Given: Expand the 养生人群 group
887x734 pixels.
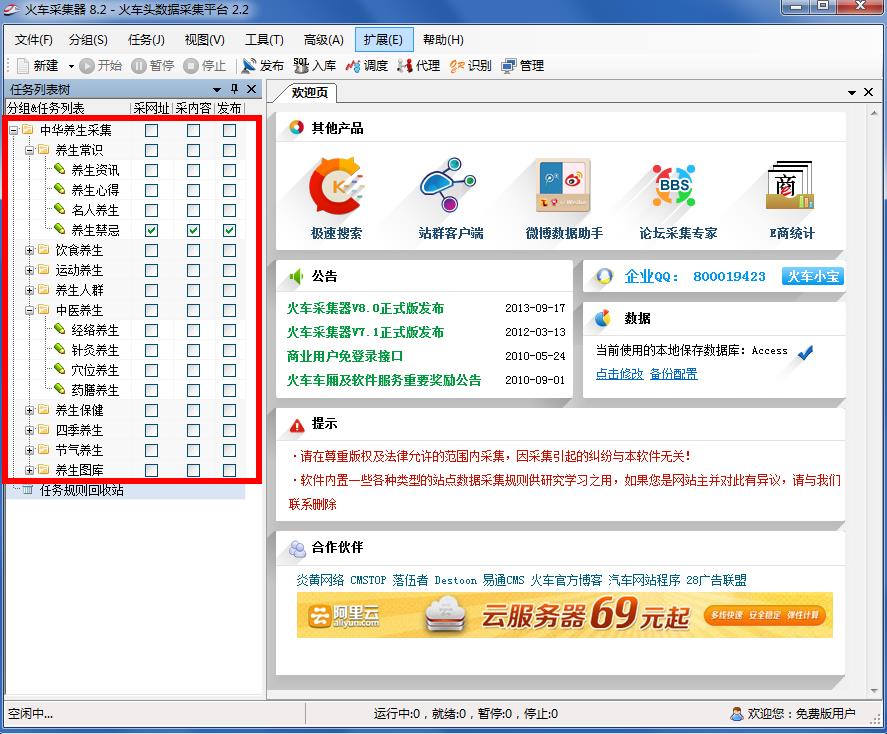Looking at the screenshot, I should [29, 291].
